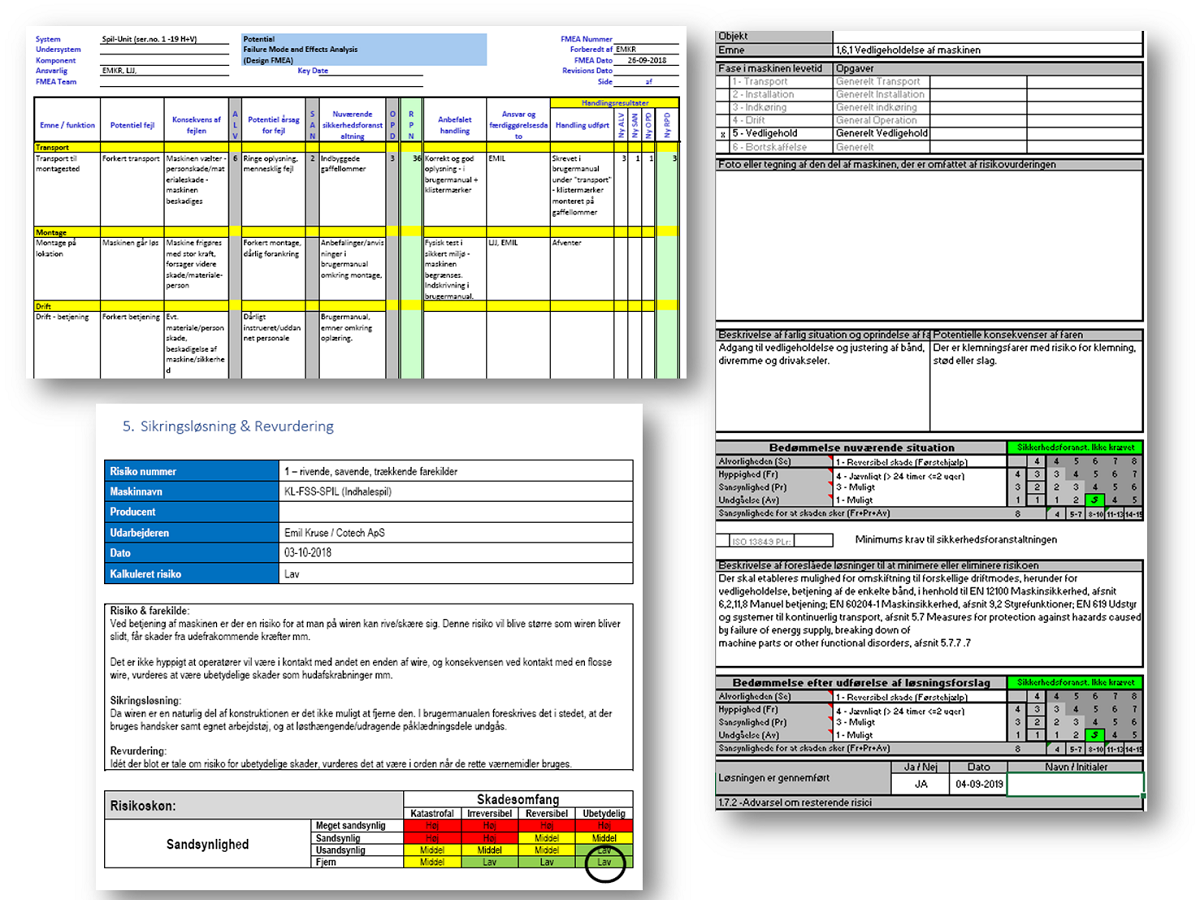Tick the phase cell next to 4 - Drift
The image size is (1200, 900).
(723, 120)
